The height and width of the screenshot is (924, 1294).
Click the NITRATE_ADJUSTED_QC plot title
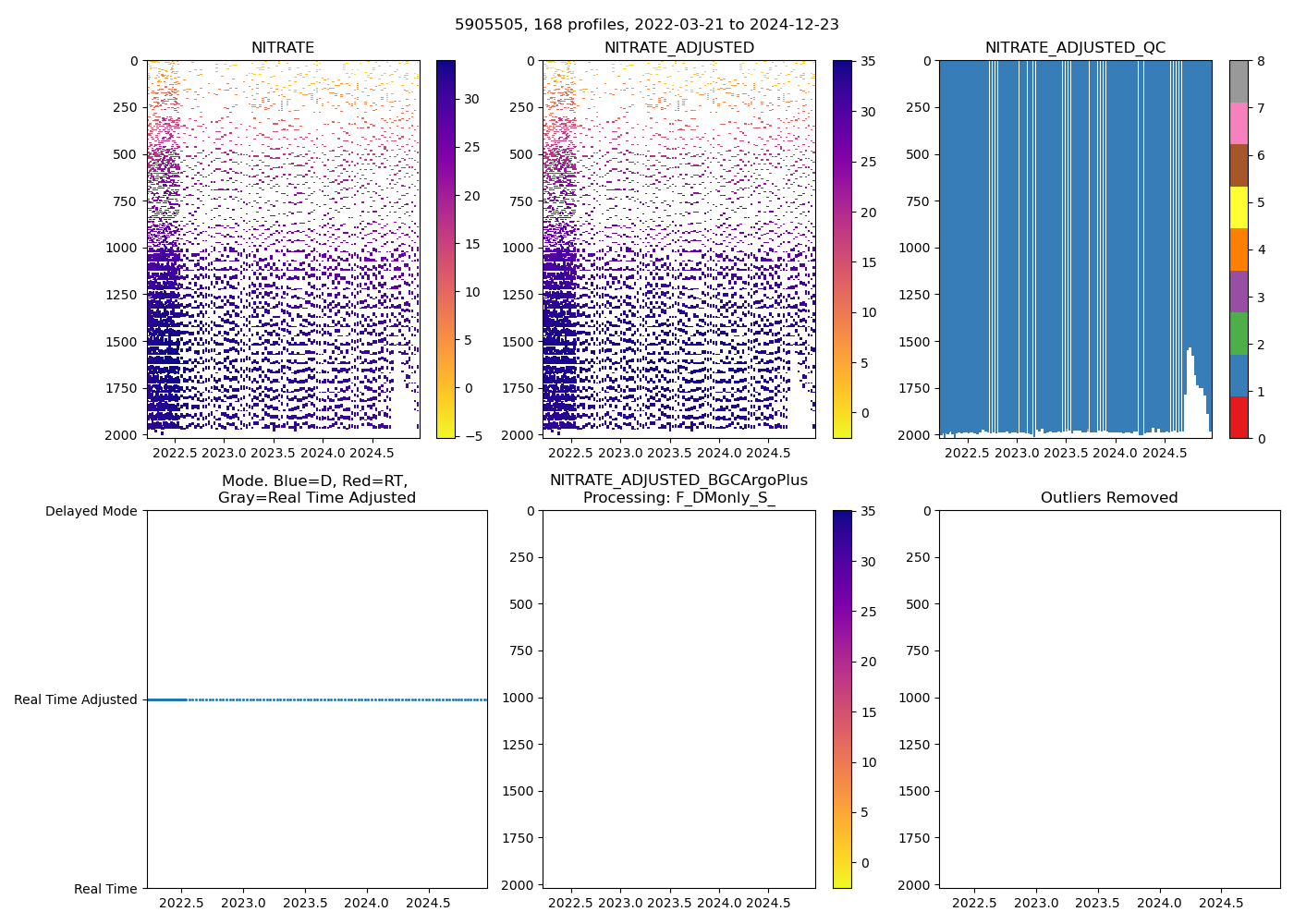[x=1075, y=48]
